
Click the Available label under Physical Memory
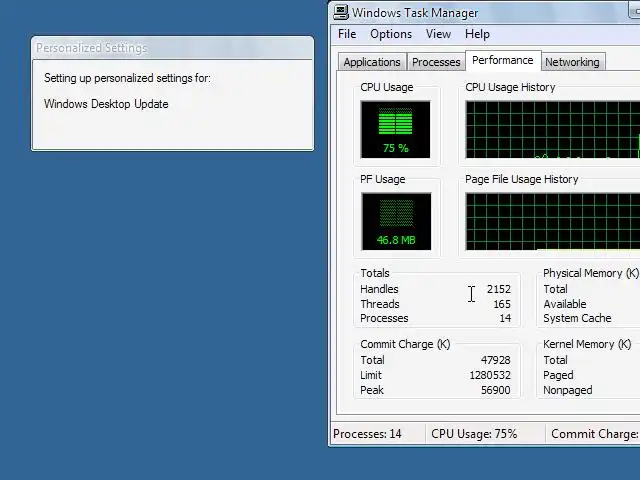click(x=564, y=304)
